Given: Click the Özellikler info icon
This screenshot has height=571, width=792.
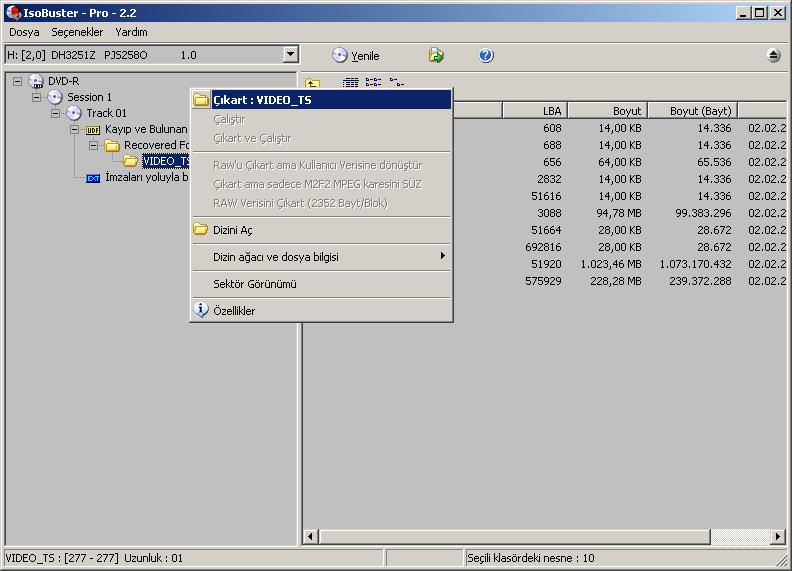Looking at the screenshot, I should (200, 311).
